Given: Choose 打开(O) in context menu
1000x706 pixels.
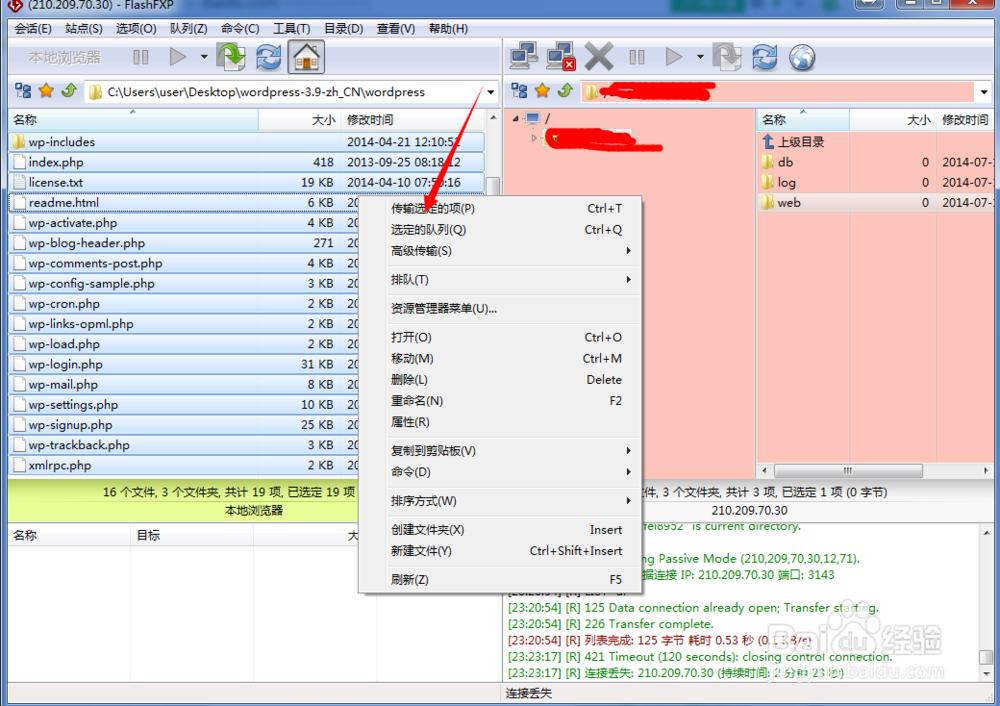Looking at the screenshot, I should 501,337.
